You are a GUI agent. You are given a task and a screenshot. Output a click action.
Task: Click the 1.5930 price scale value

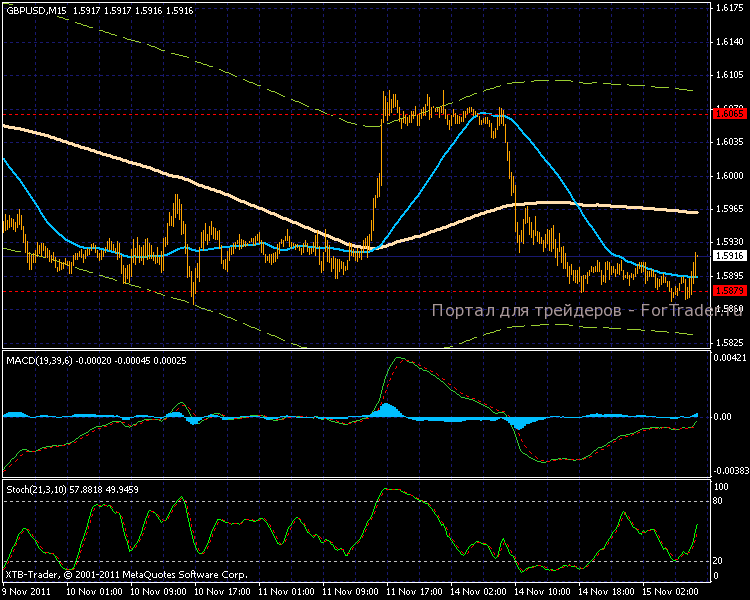(x=730, y=243)
